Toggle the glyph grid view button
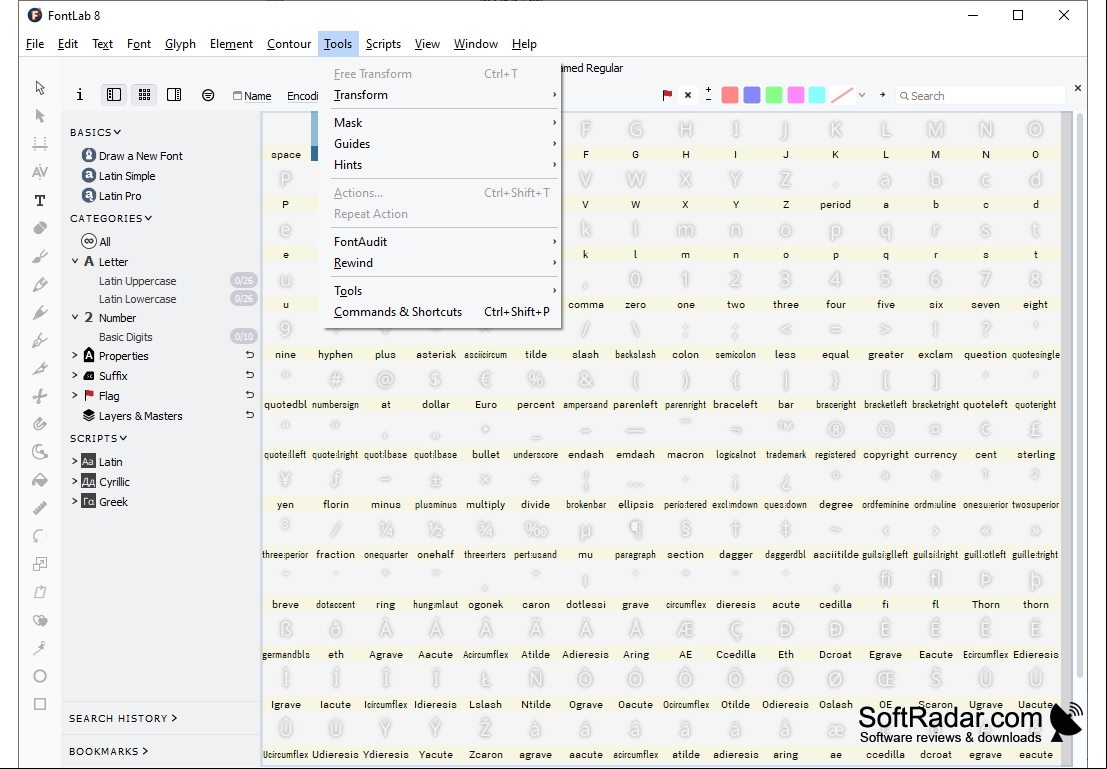The width and height of the screenshot is (1107, 769). pos(144,95)
